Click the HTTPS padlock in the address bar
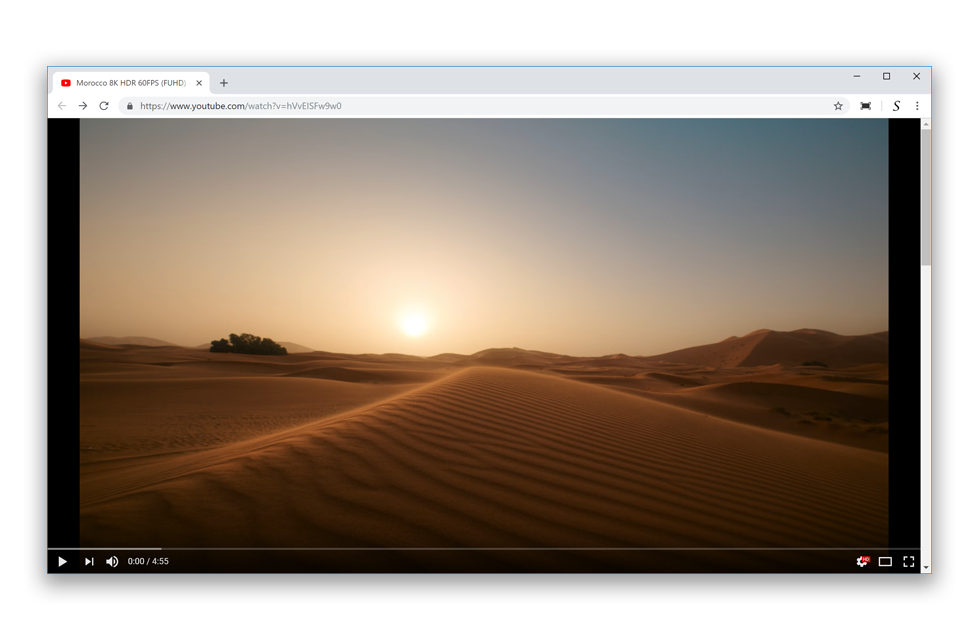Image resolution: width=980 pixels, height=640 pixels. (x=130, y=105)
